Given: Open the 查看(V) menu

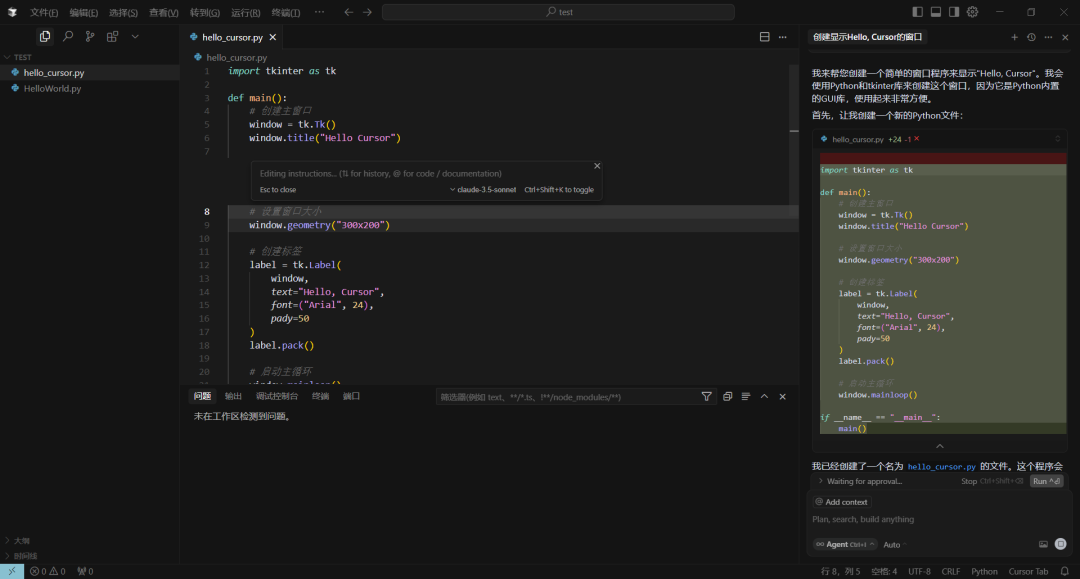Looking at the screenshot, I should pyautogui.click(x=163, y=12).
